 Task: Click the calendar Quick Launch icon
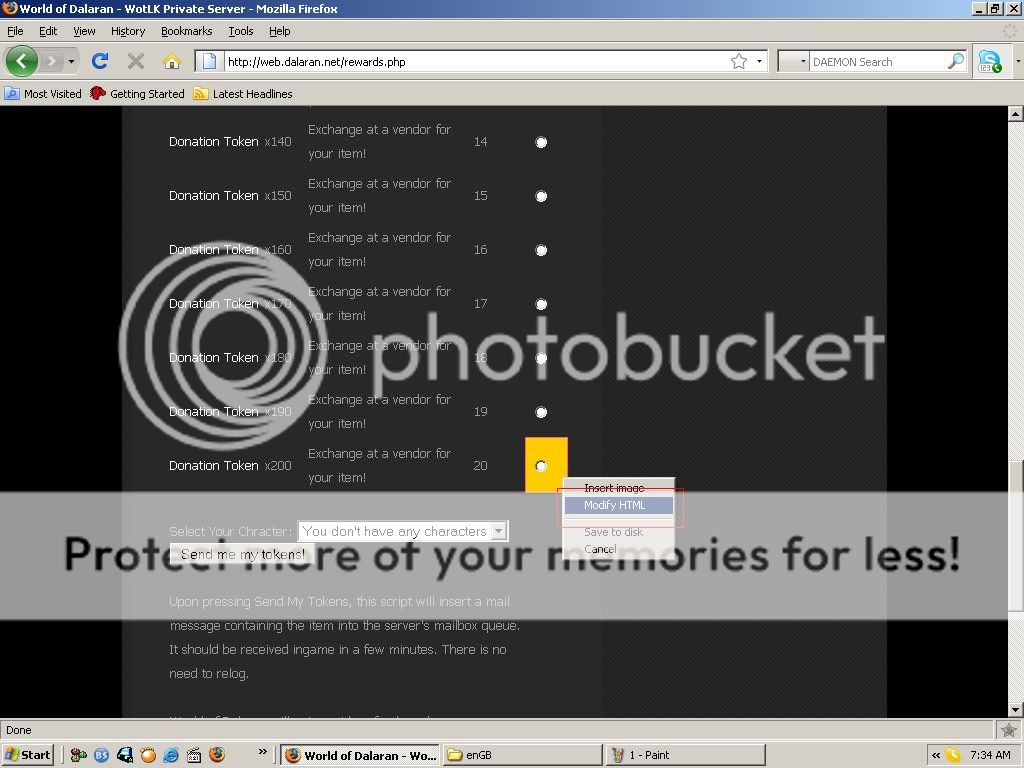(194, 755)
